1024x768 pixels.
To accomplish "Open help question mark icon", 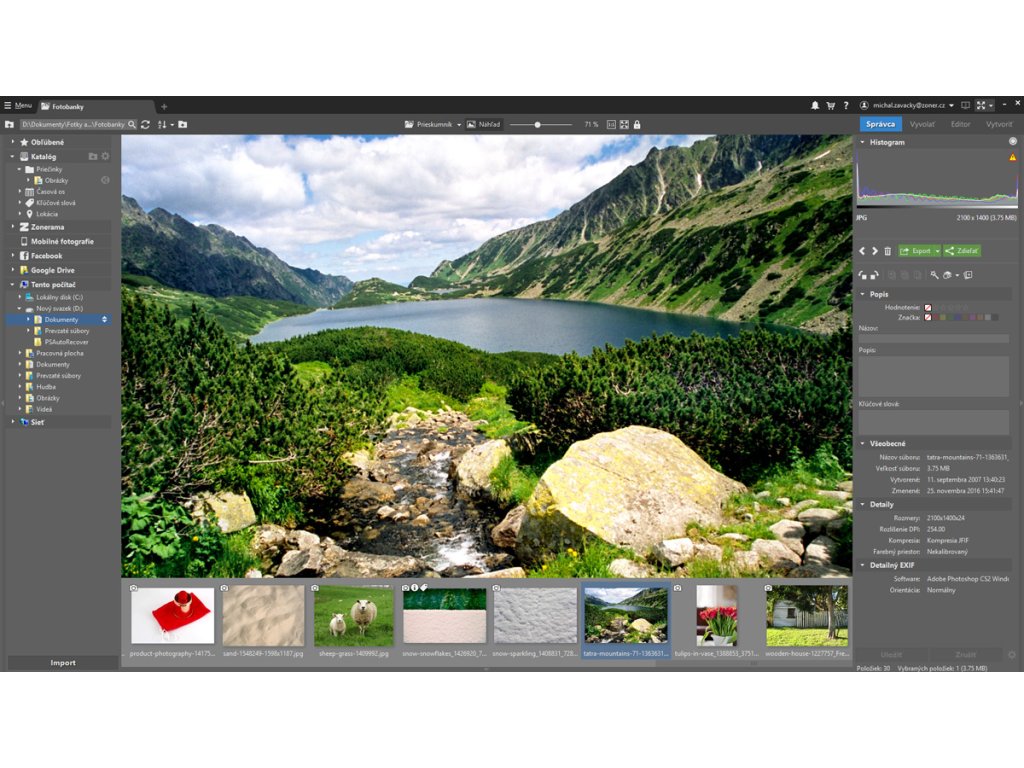I will pos(846,105).
